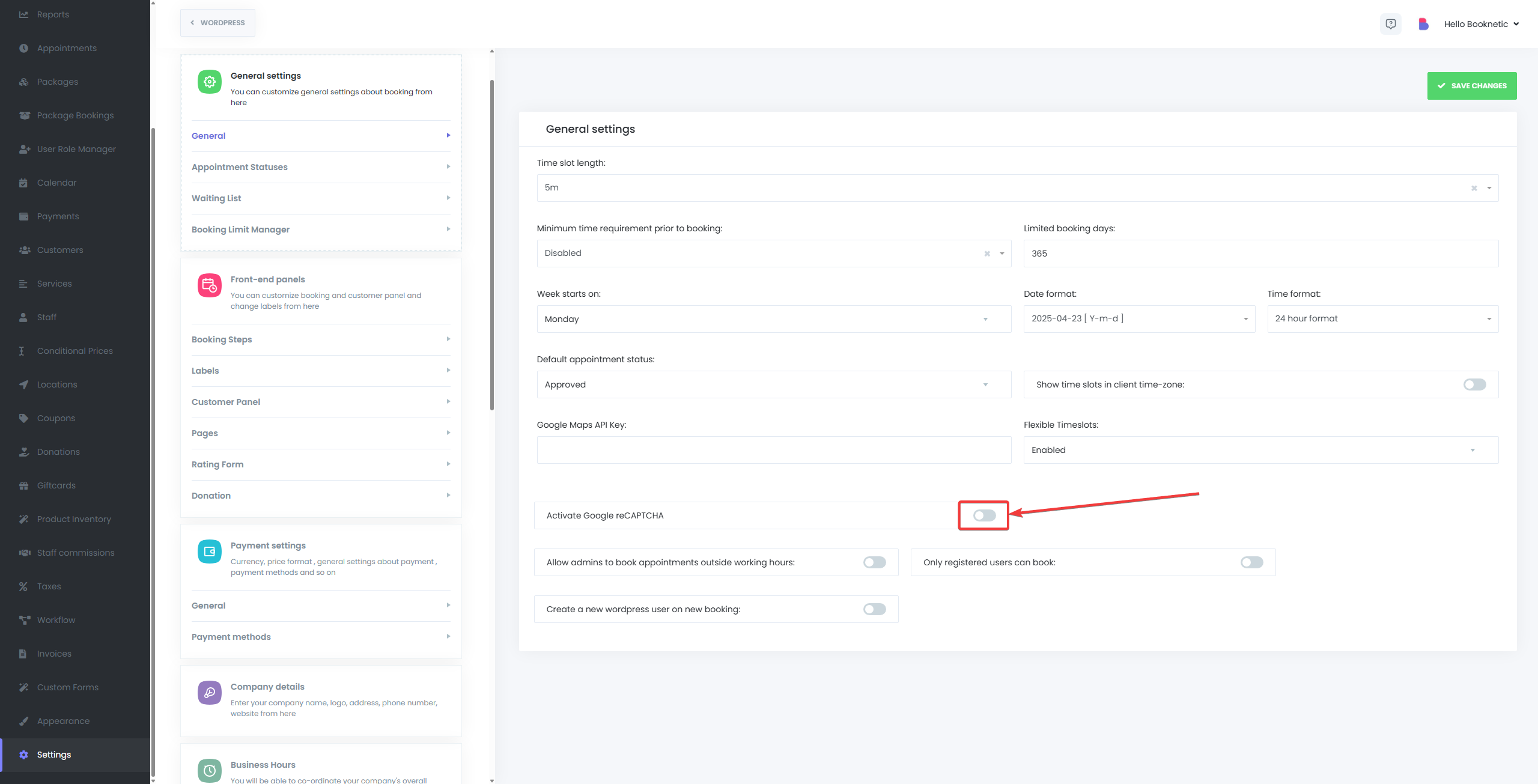Open the Time format dropdown
The image size is (1538, 784).
click(x=1382, y=319)
